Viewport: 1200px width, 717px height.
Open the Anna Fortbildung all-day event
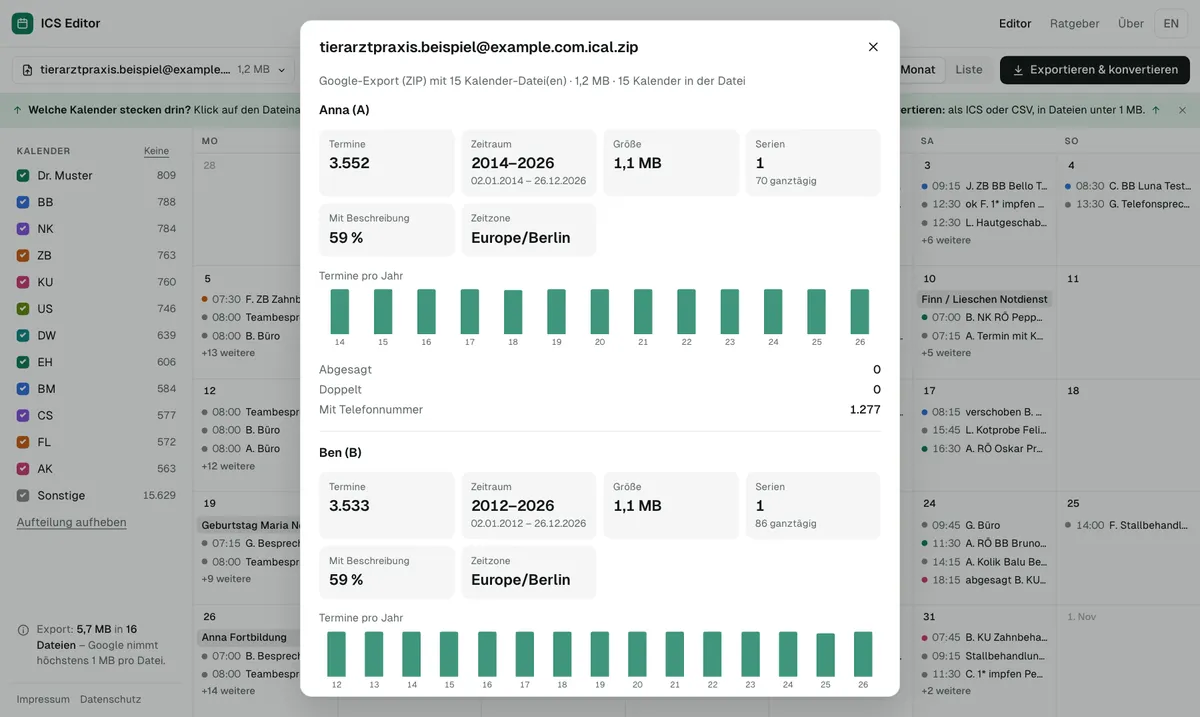(249, 637)
